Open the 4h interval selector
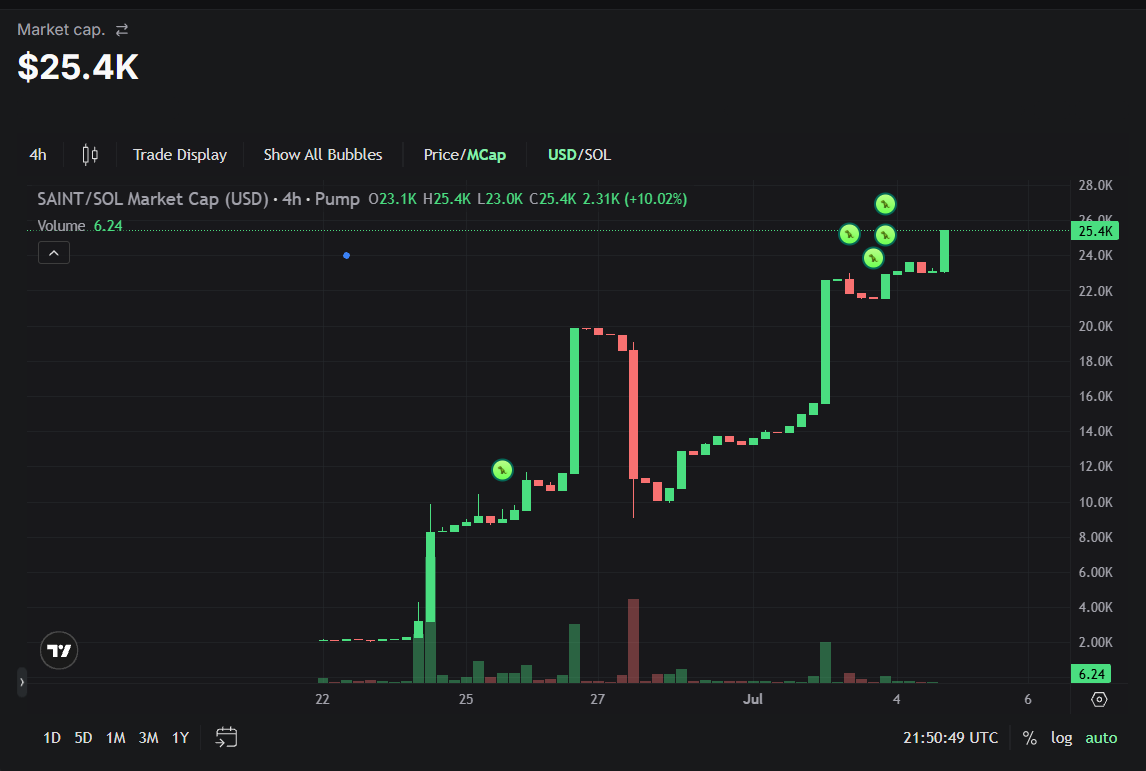 coord(38,155)
